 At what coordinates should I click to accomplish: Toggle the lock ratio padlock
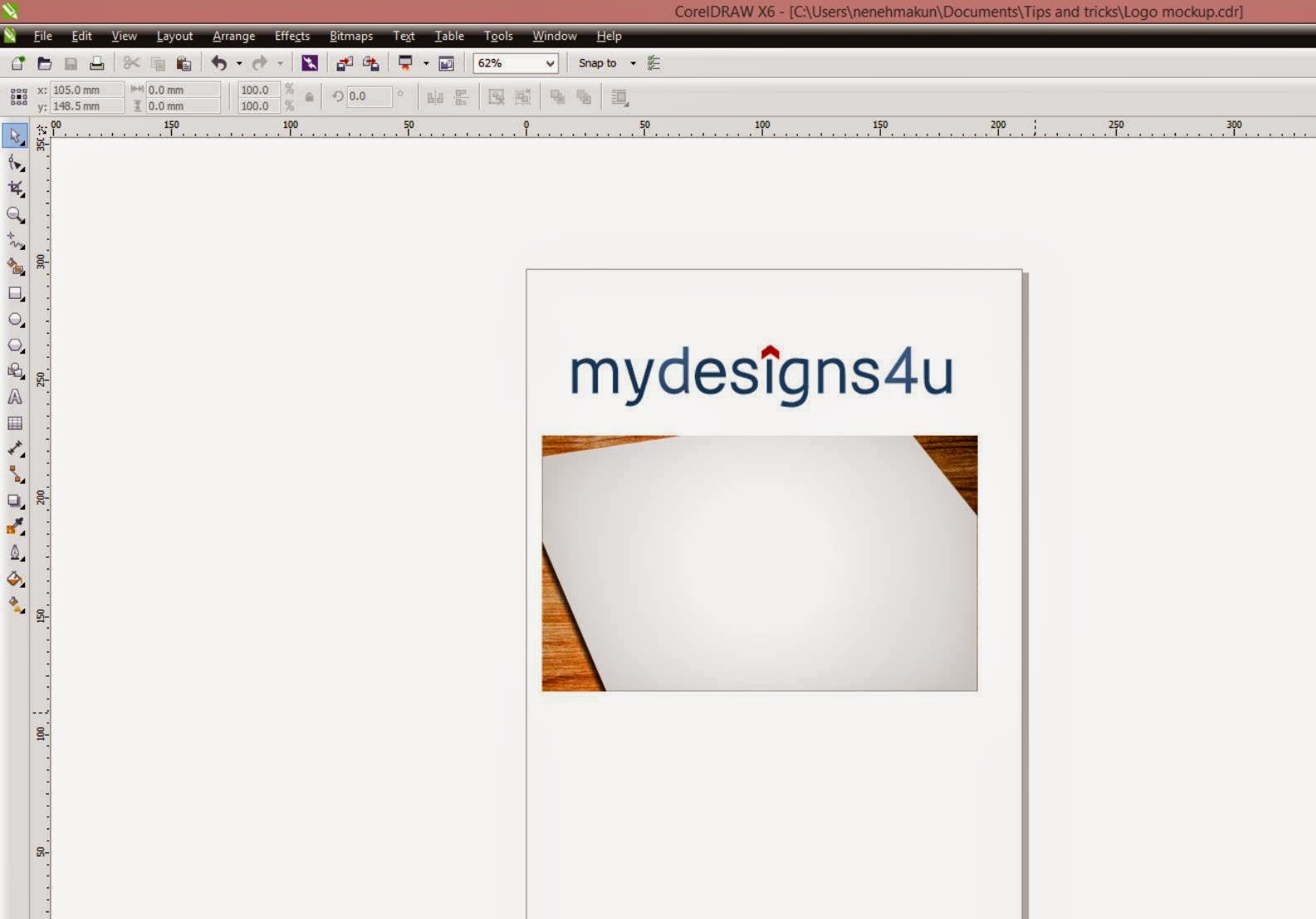(310, 97)
